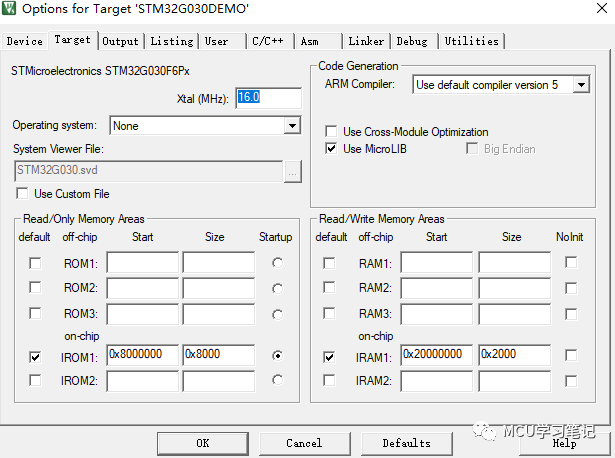Uncheck the IROM1 default checkbox

click(35, 357)
